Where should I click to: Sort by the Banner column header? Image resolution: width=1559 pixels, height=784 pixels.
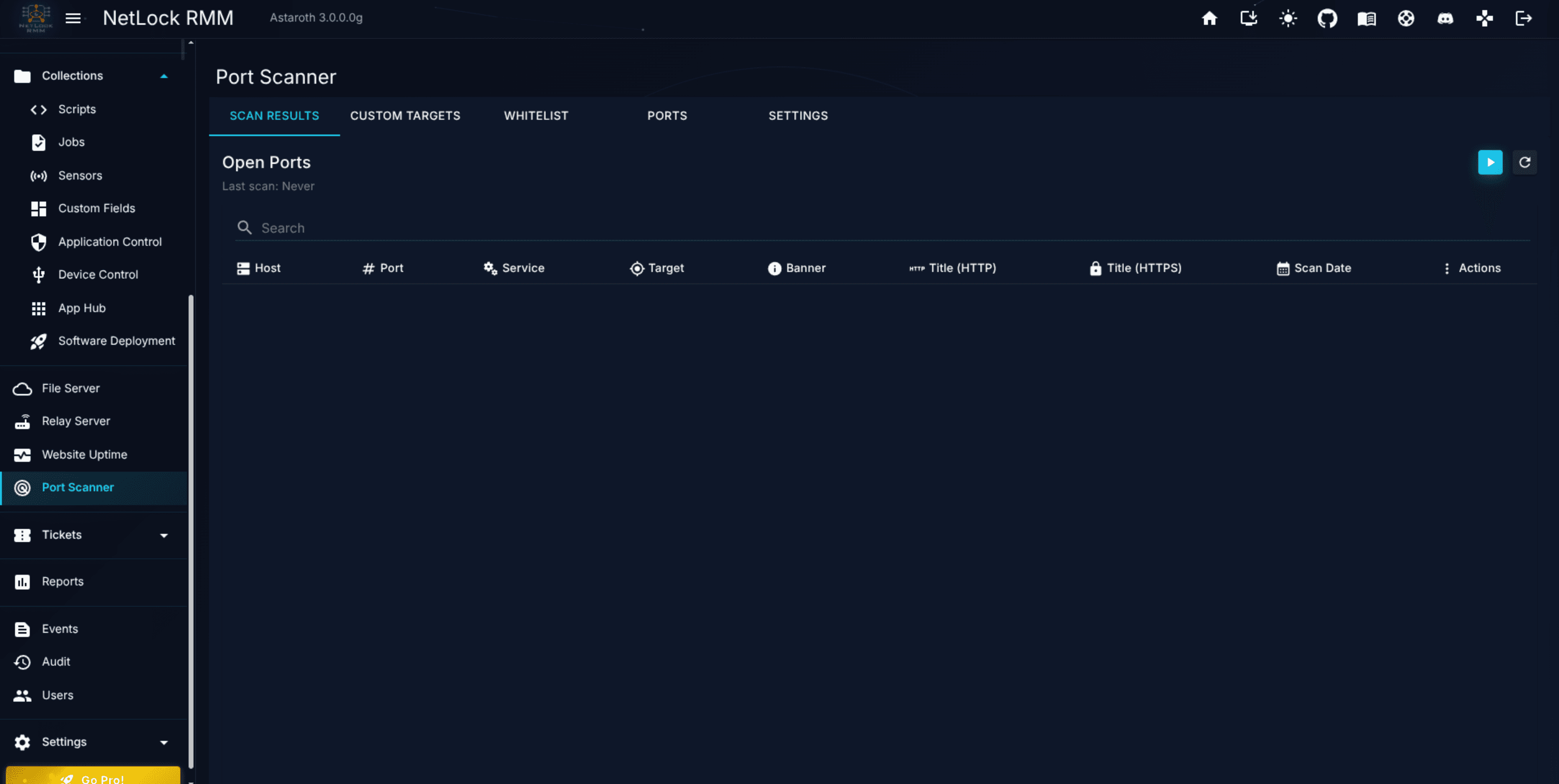pos(796,268)
